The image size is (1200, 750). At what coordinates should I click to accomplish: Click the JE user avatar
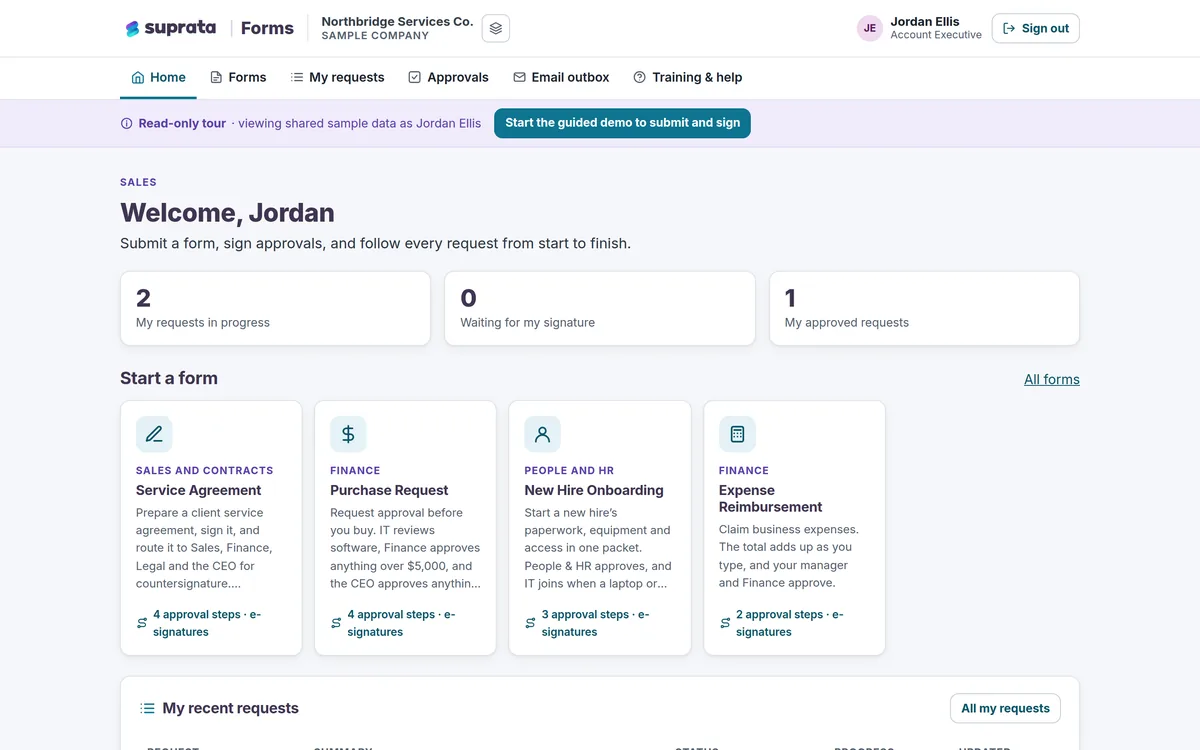pos(870,29)
